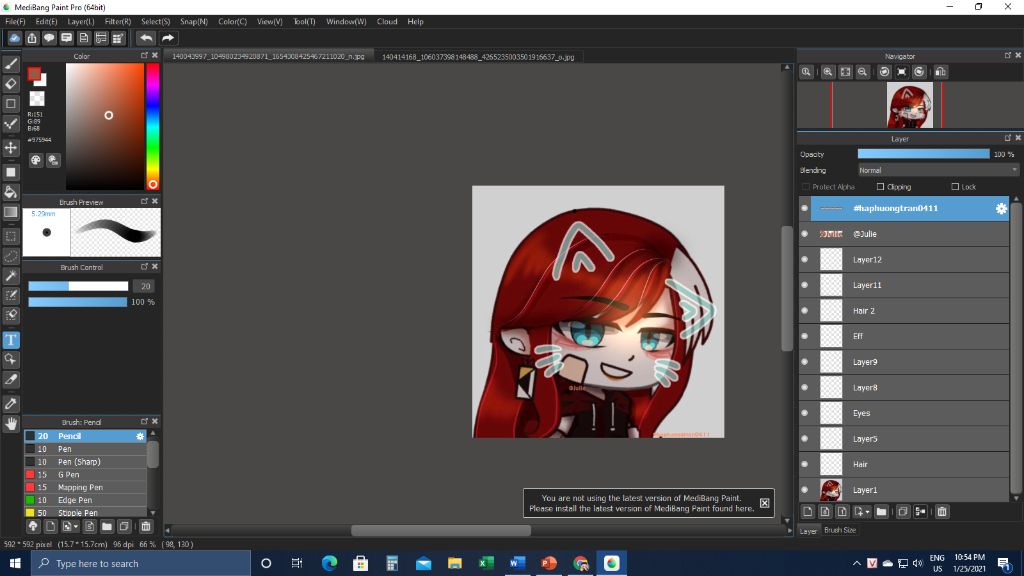The width and height of the screenshot is (1024, 576).
Task: Open Excel from taskbar
Action: pos(486,563)
